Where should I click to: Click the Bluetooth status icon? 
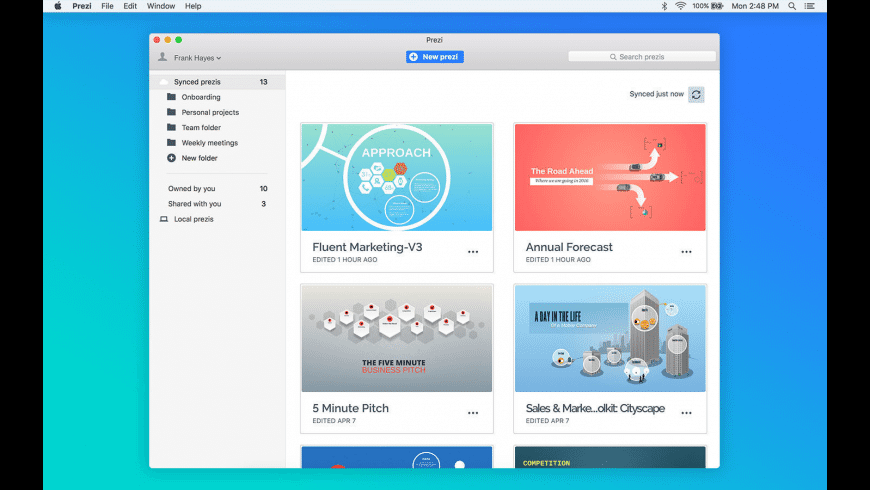pyautogui.click(x=664, y=6)
